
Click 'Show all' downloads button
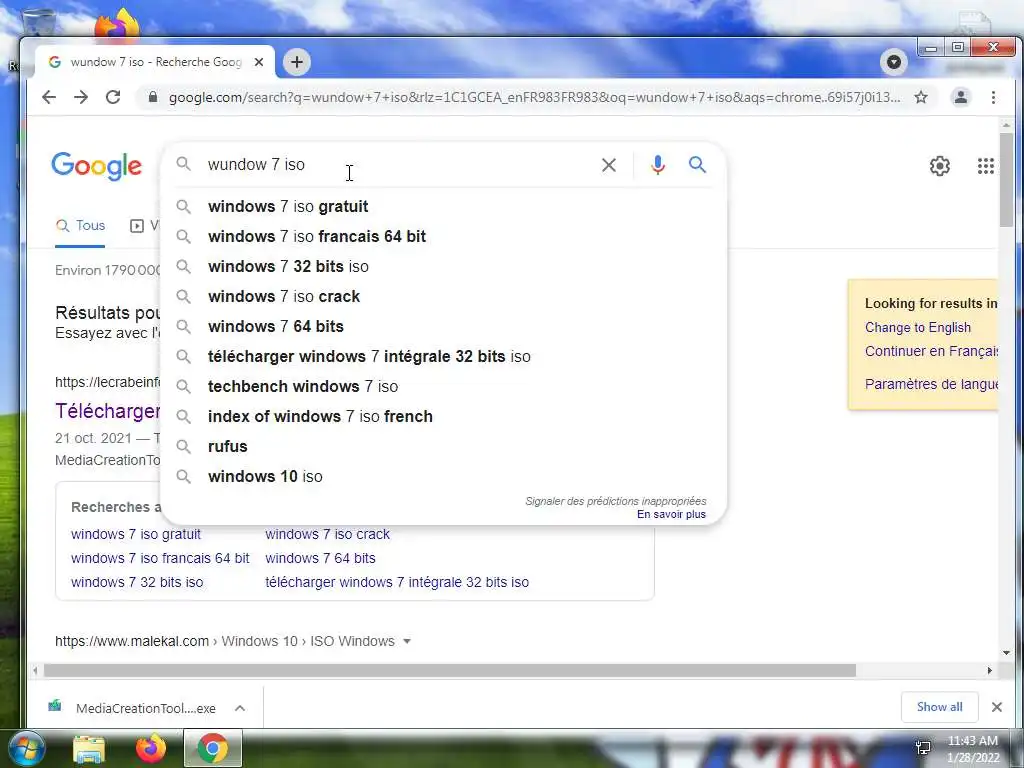(939, 707)
